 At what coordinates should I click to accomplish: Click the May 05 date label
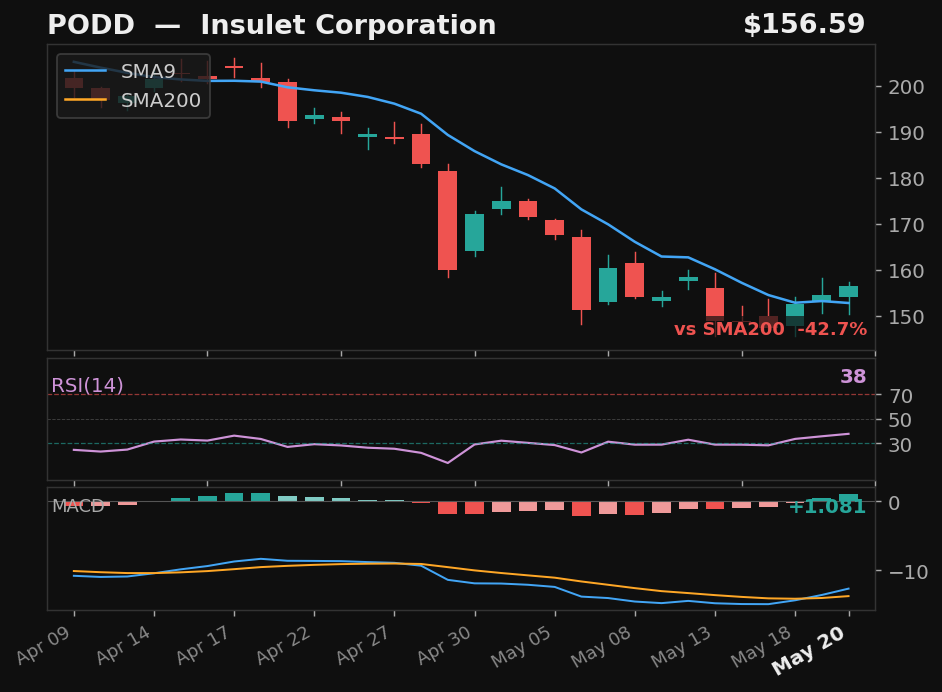point(522,646)
